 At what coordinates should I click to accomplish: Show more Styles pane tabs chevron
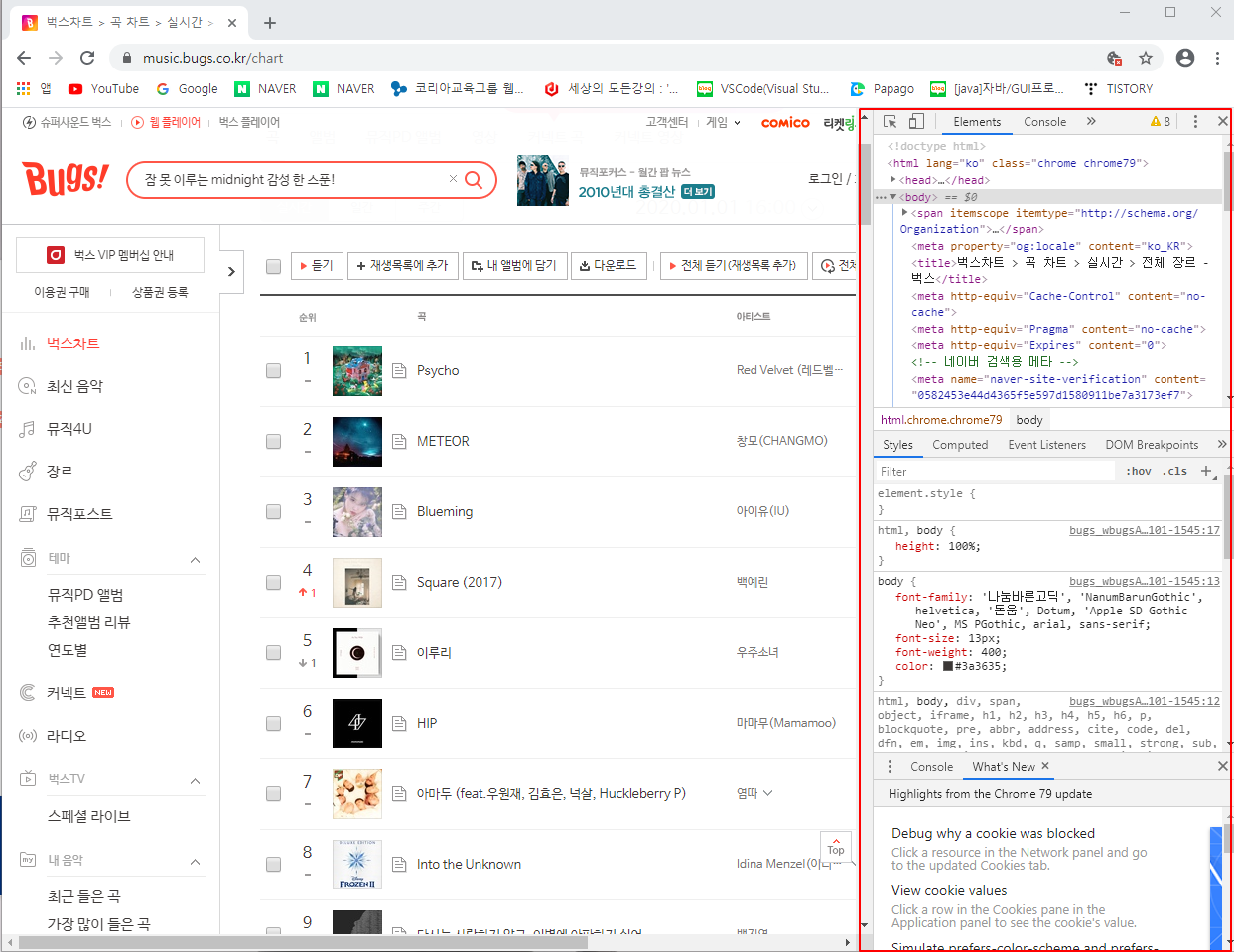(1221, 444)
